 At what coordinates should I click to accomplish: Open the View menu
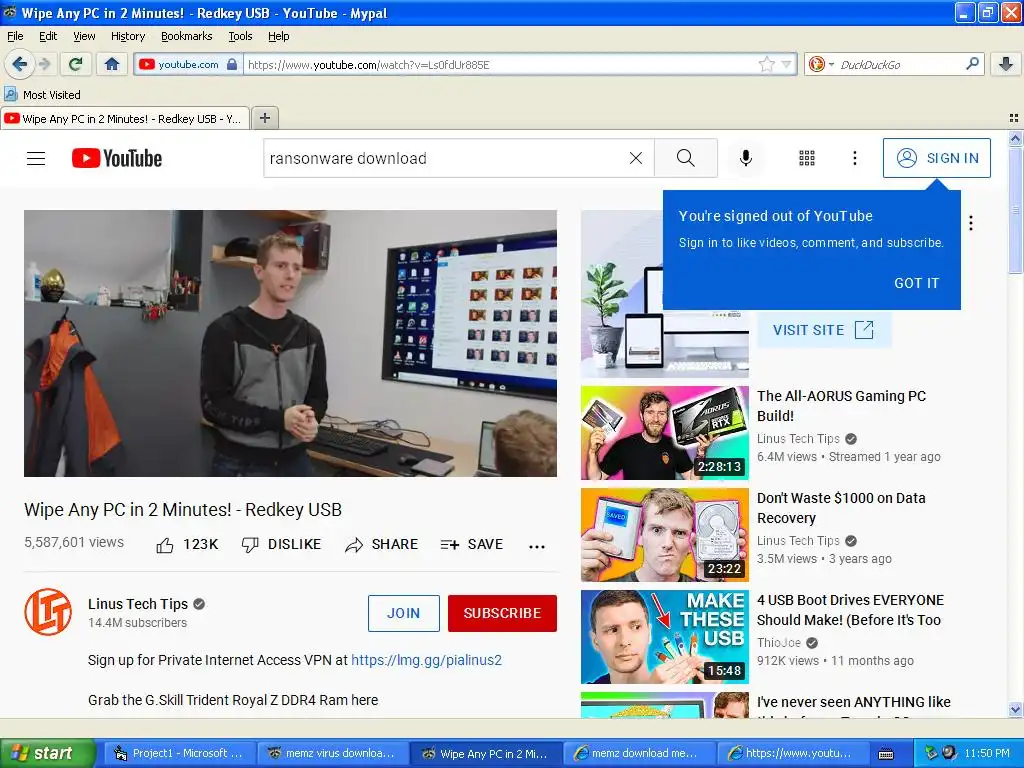pyautogui.click(x=84, y=36)
